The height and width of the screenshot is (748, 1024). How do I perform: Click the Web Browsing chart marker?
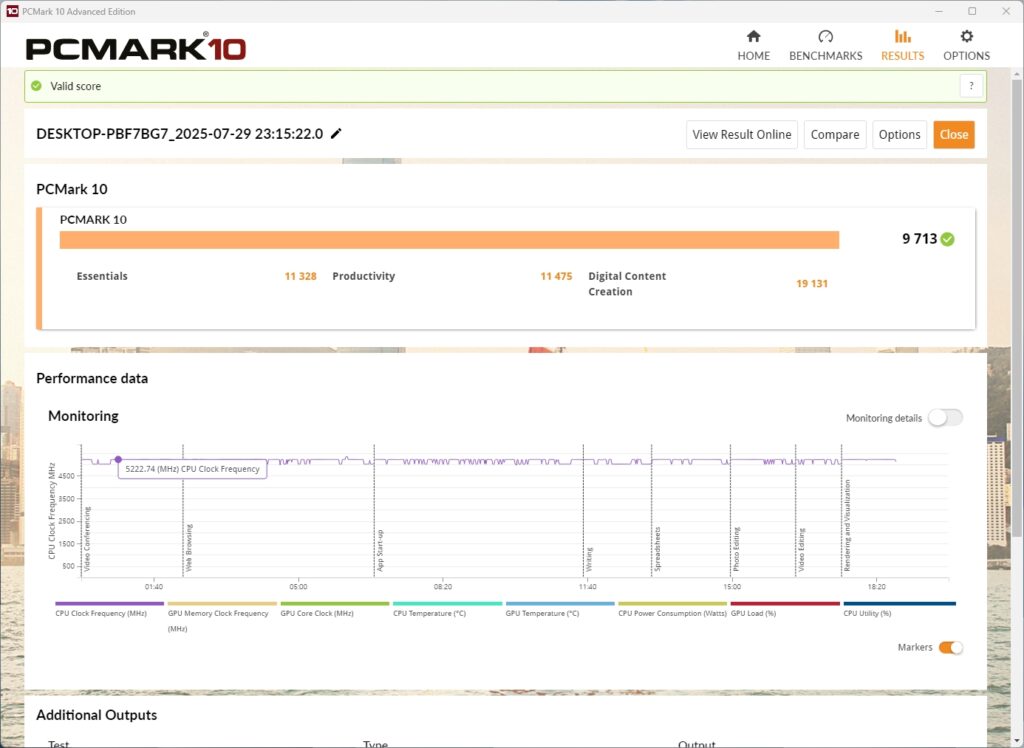coord(189,547)
